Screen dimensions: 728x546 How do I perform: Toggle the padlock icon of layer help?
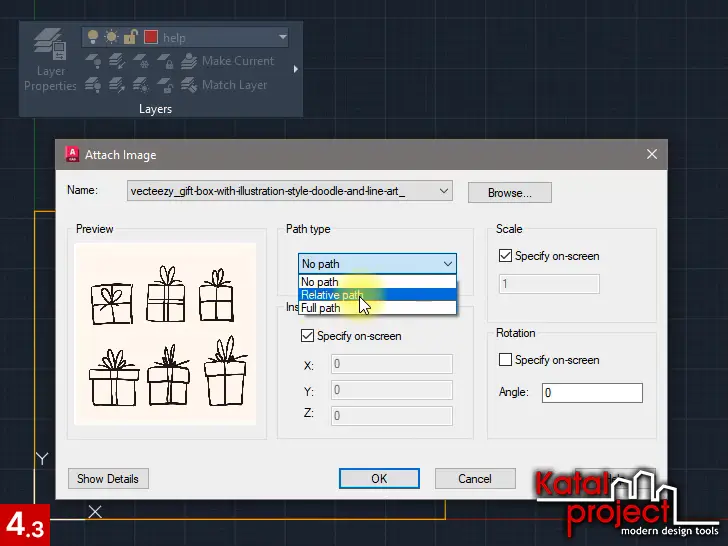tap(131, 37)
